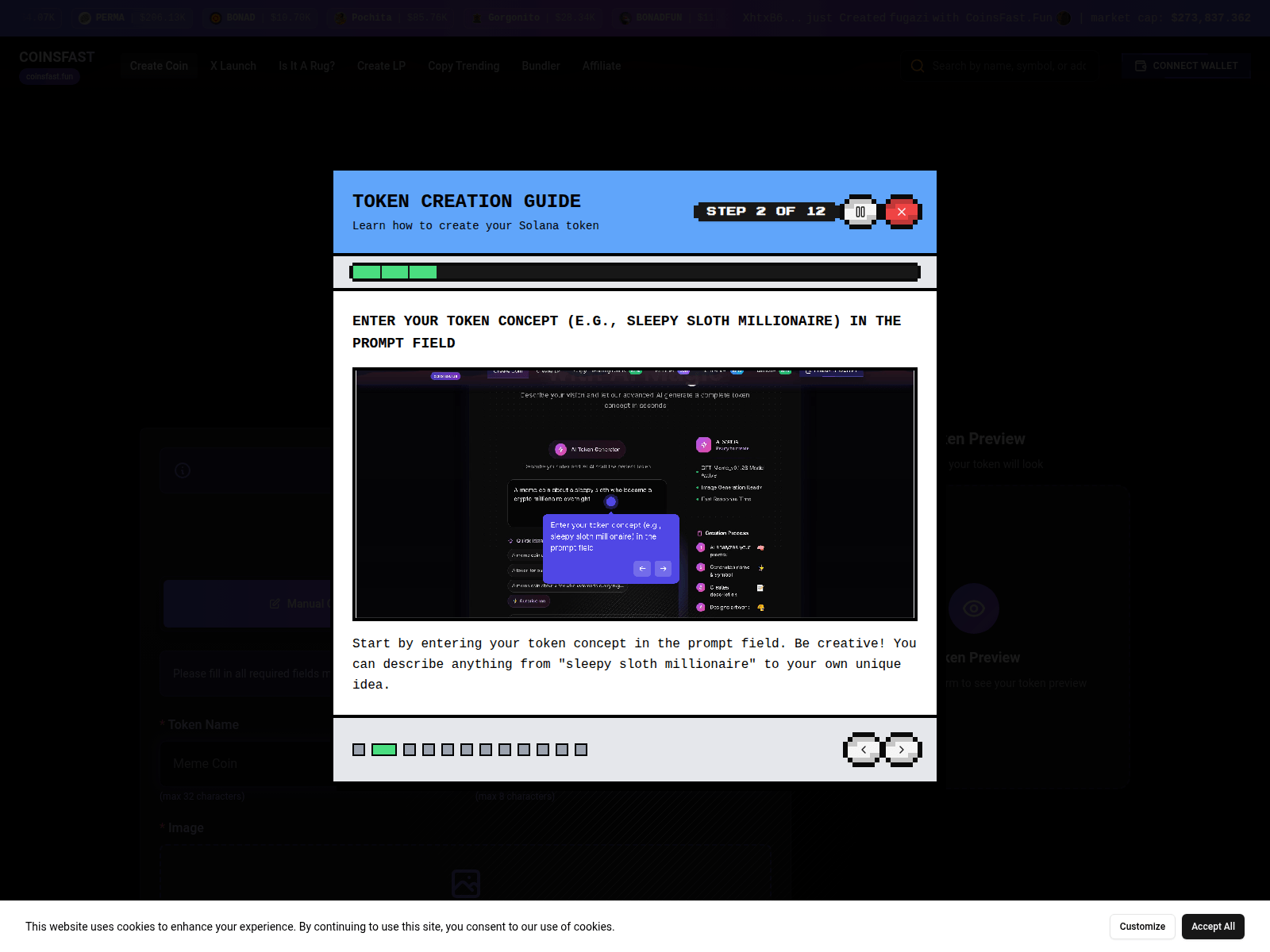Open the Affiliate menu item

point(602,66)
